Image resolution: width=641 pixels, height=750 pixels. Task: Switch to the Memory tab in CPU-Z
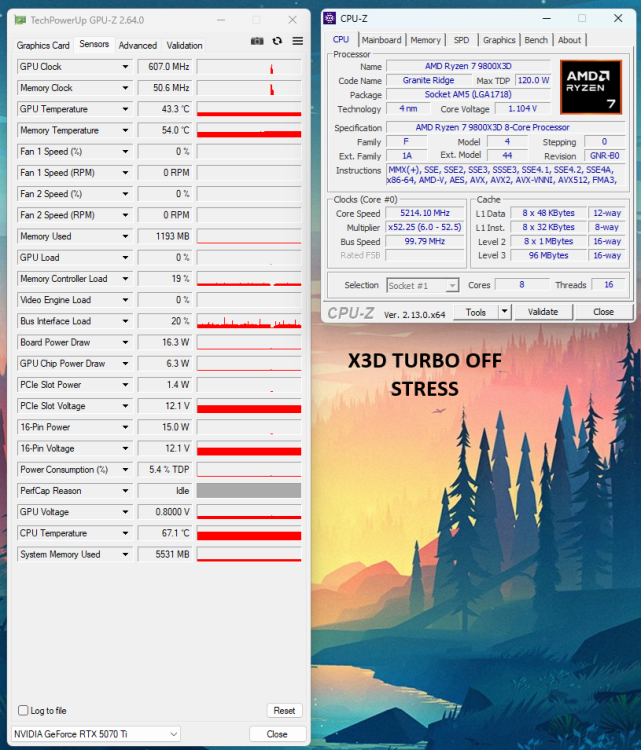tap(426, 40)
